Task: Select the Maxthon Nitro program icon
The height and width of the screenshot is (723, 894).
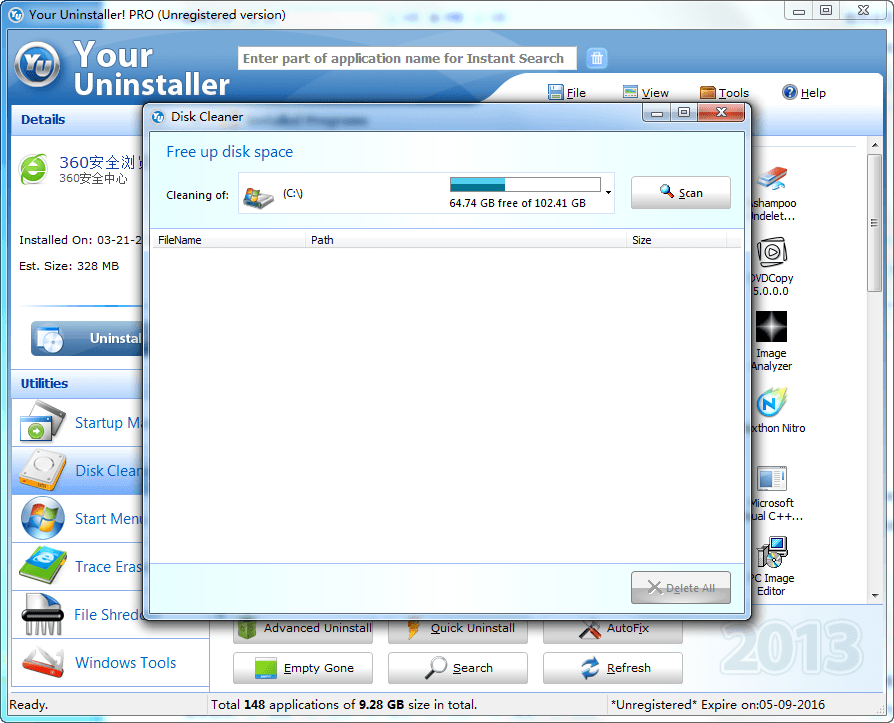Action: point(772,402)
